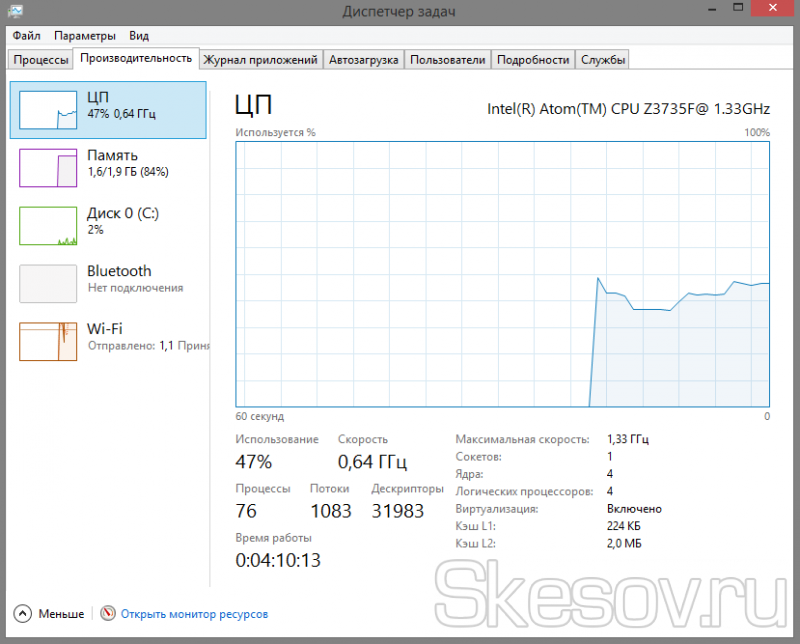Open the Диск 0 (C:) graph thumbnail

coord(48,226)
